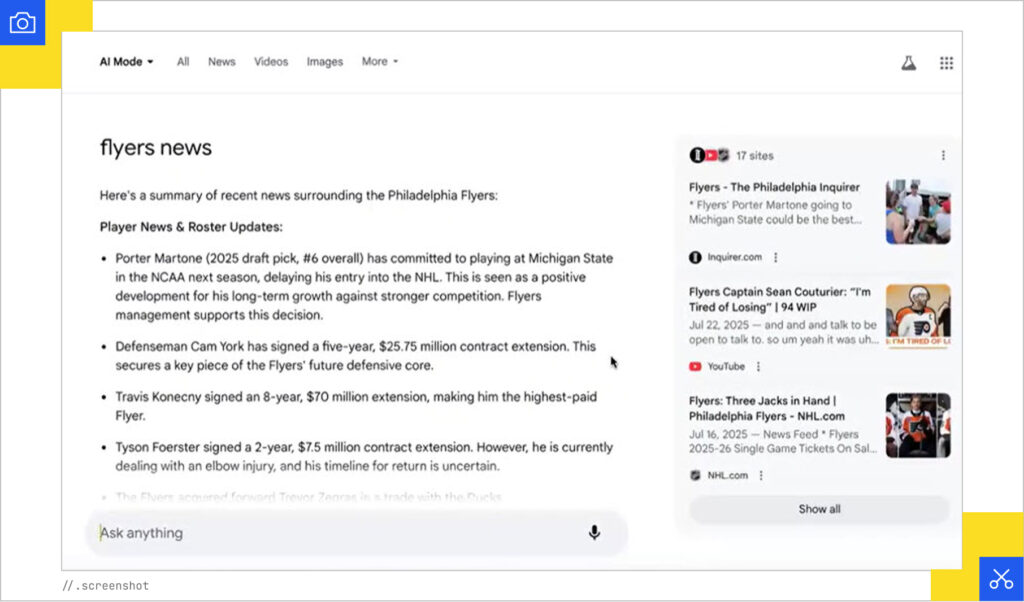Click the camera icon in the top-left corner
This screenshot has height=602, width=1024.
coord(22,22)
